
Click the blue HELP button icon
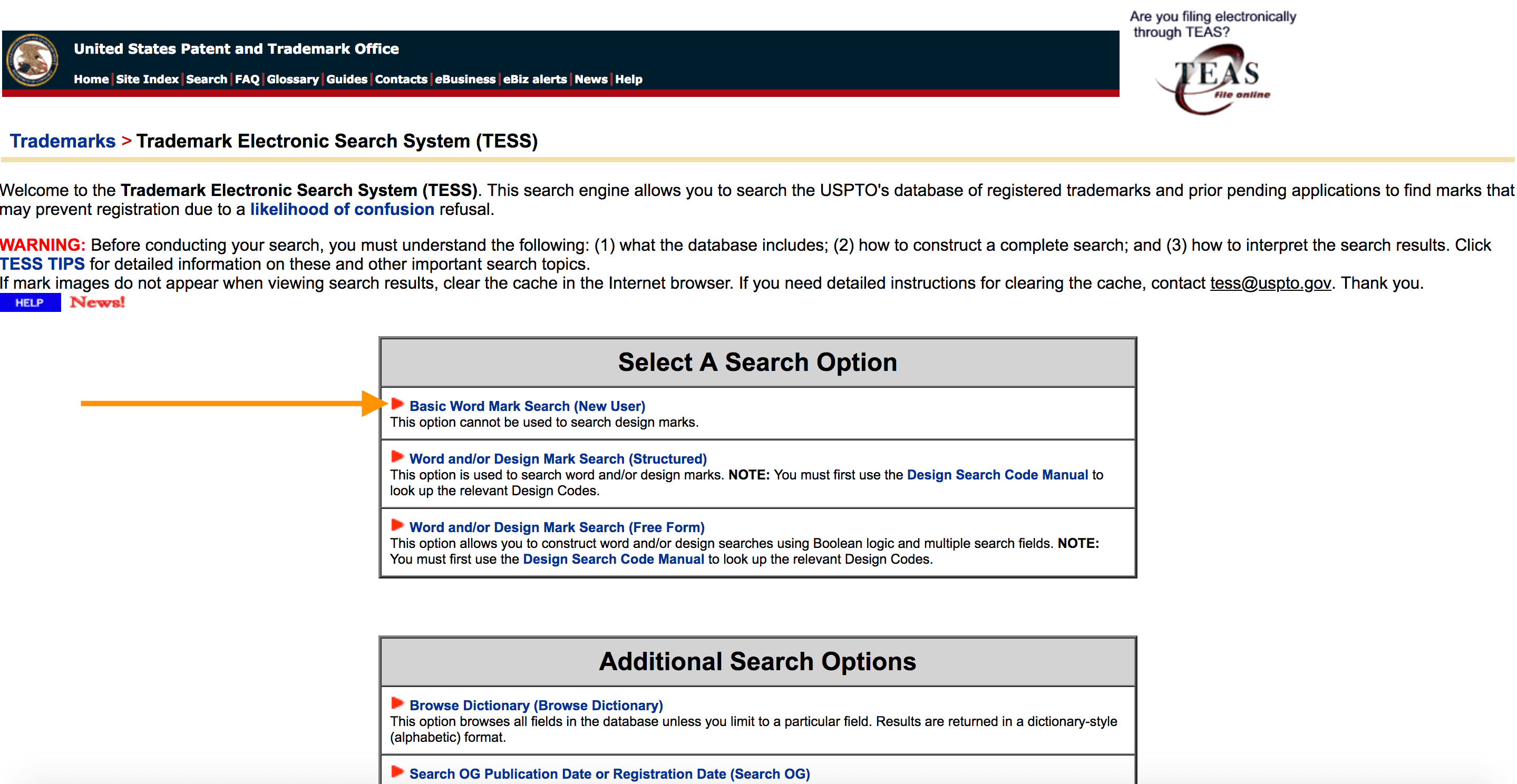pyautogui.click(x=30, y=302)
